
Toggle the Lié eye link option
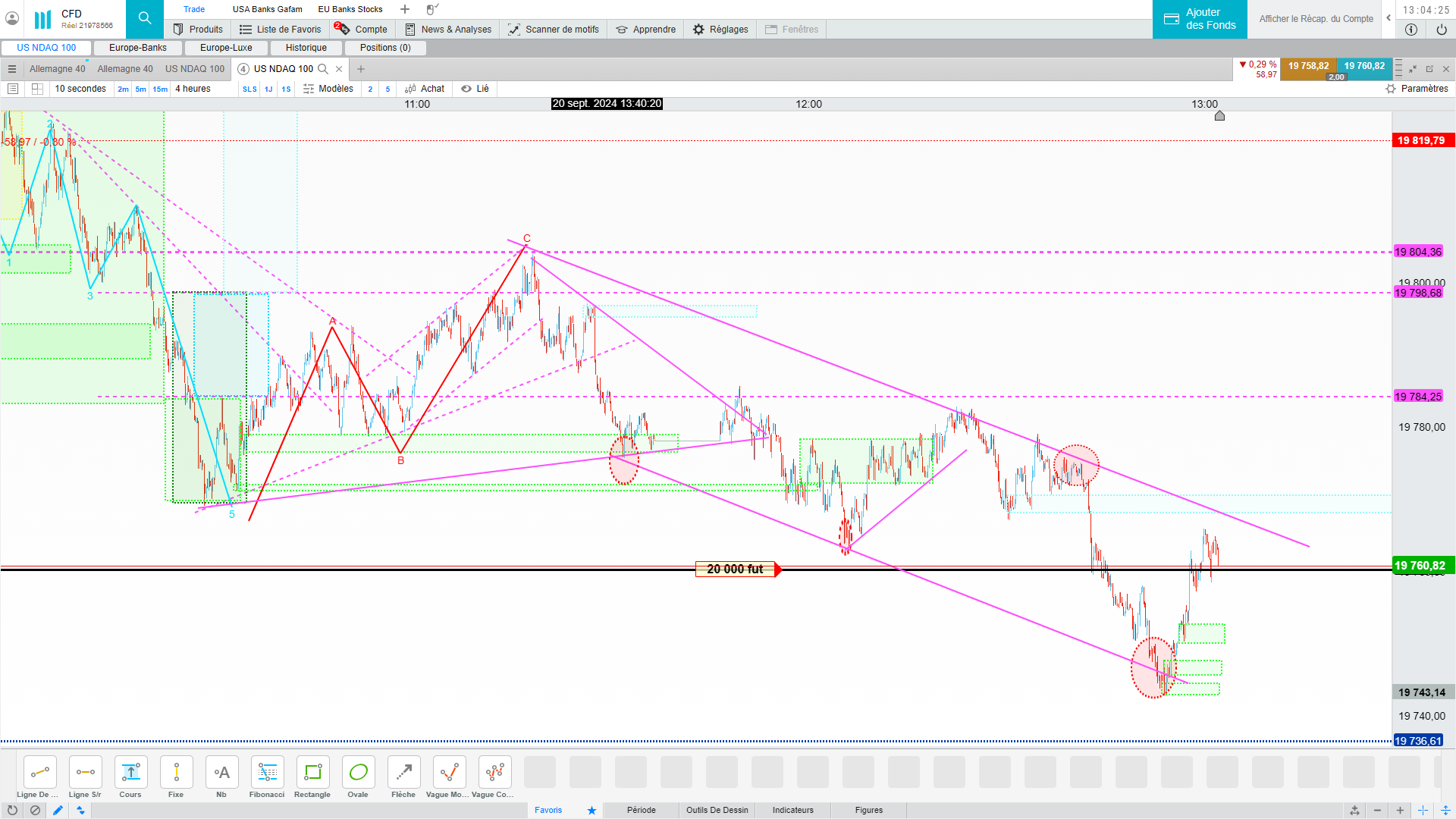[x=475, y=89]
